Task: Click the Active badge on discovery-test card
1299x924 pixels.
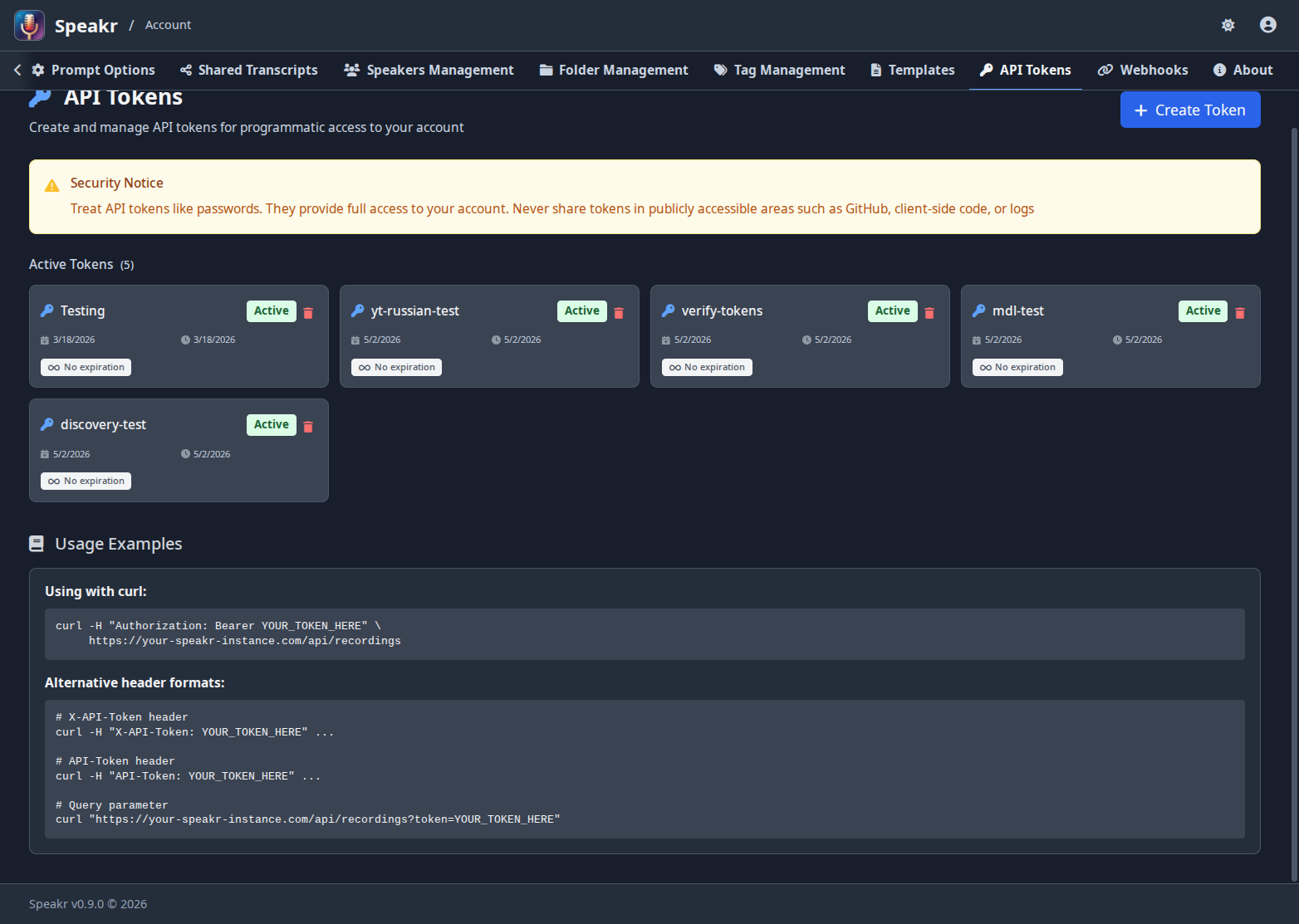Action: click(272, 425)
